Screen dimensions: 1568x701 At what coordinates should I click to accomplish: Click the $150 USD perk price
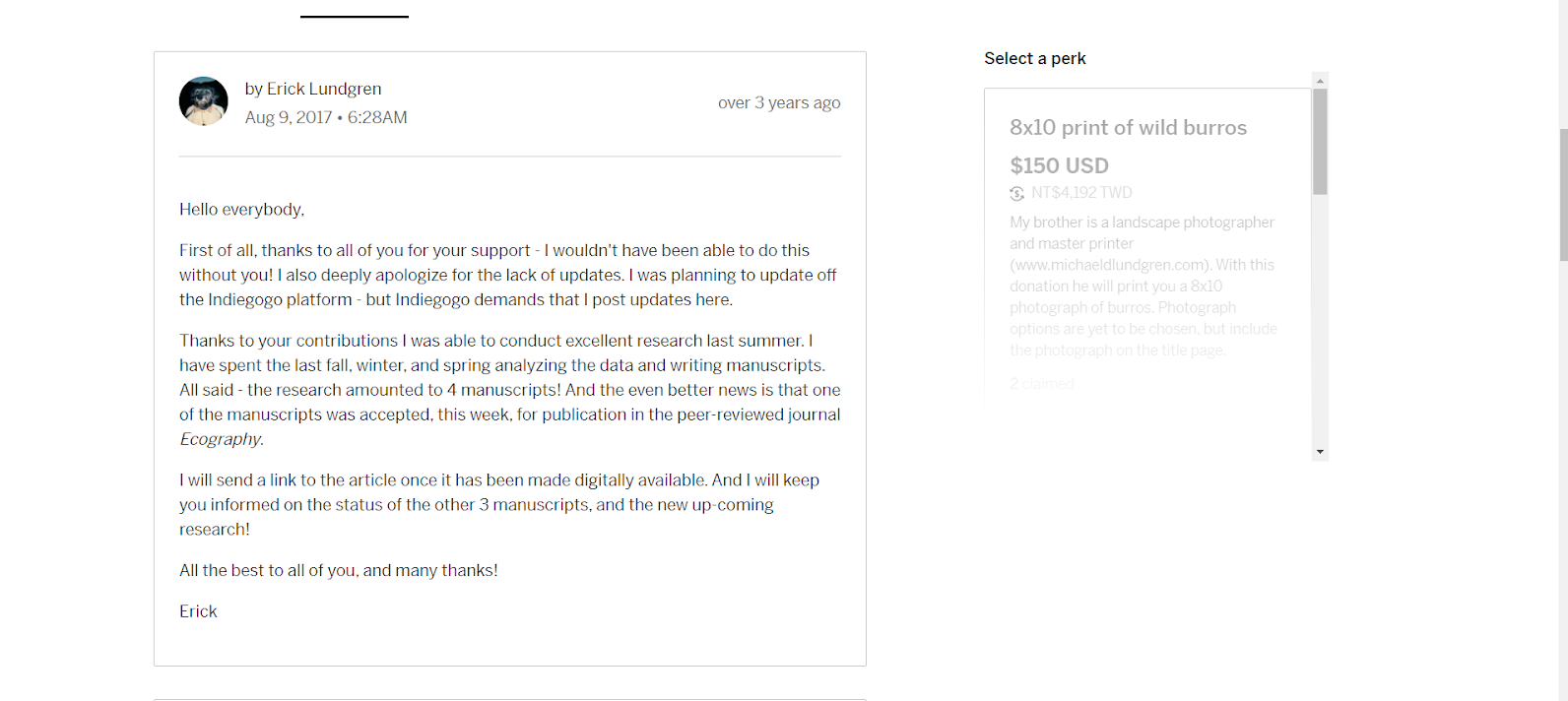[1059, 165]
